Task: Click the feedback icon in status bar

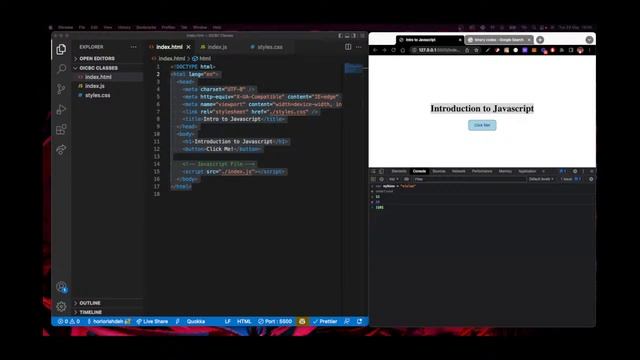Action: click(347, 322)
